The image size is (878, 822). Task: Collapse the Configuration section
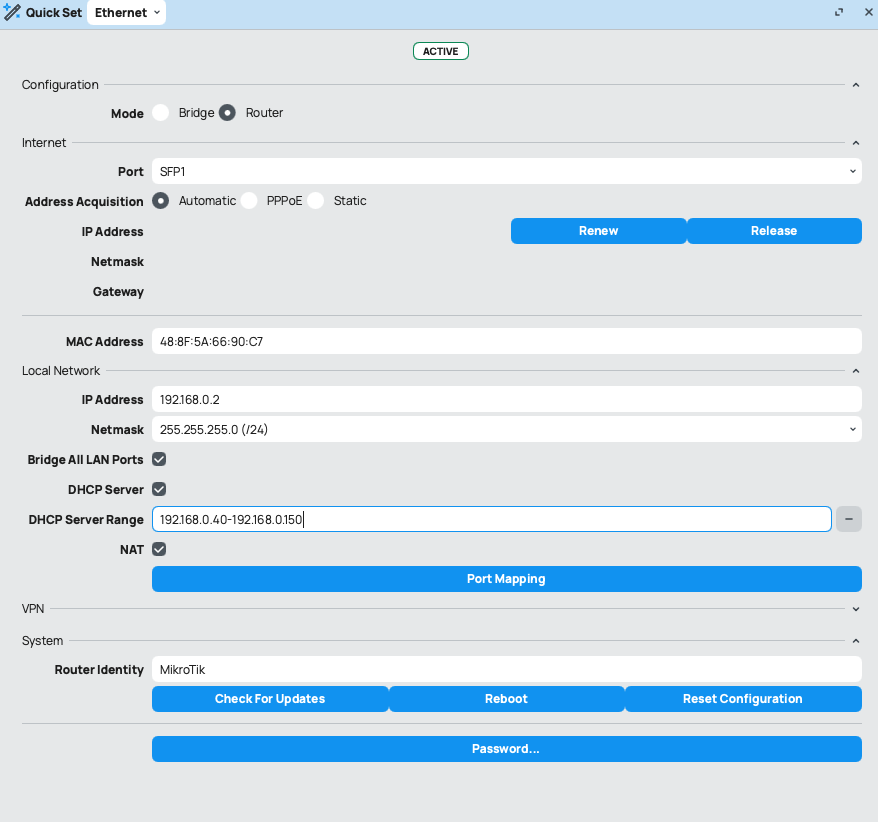pyautogui.click(x=855, y=85)
